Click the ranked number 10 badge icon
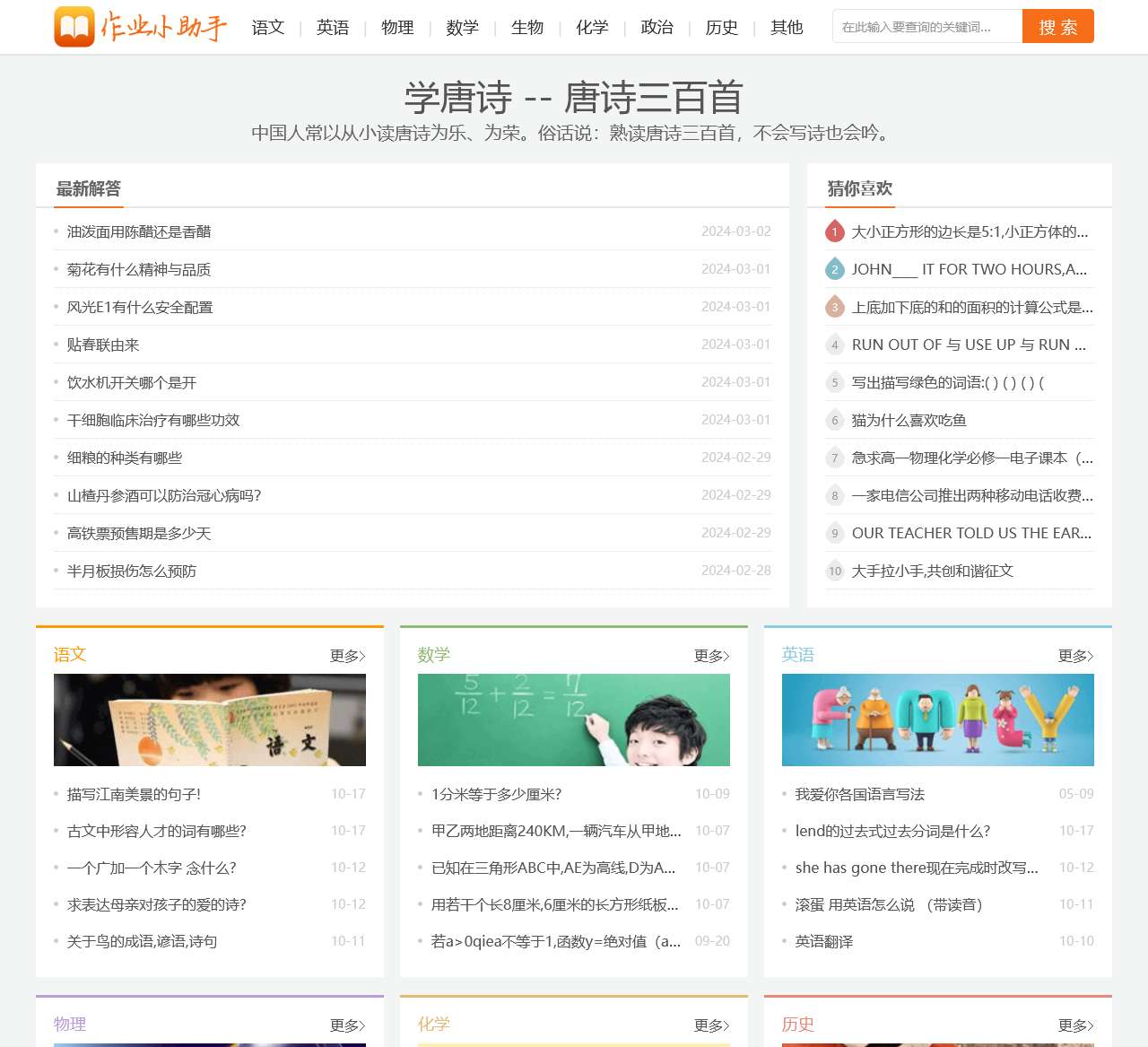 (x=834, y=571)
